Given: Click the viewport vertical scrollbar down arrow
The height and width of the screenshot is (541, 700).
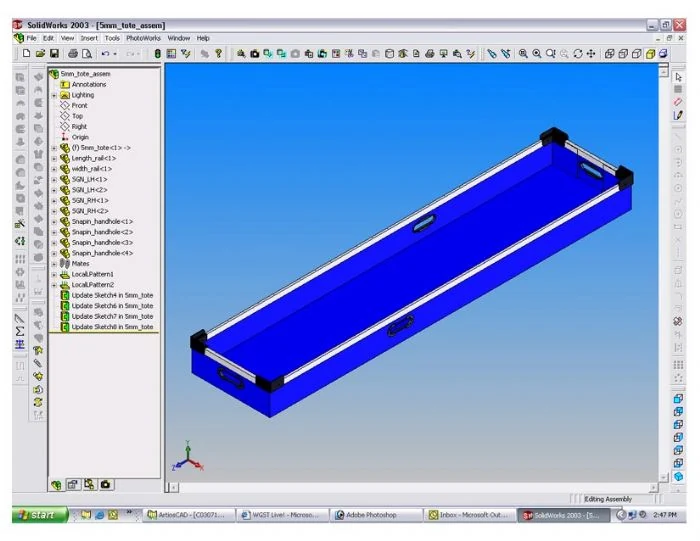Looking at the screenshot, I should pyautogui.click(x=663, y=477).
